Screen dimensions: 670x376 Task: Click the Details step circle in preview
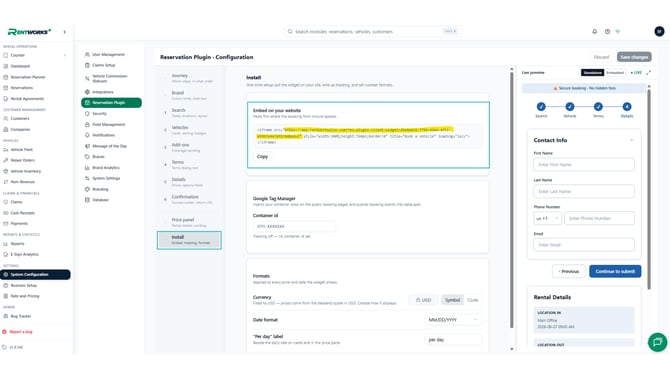click(x=626, y=106)
